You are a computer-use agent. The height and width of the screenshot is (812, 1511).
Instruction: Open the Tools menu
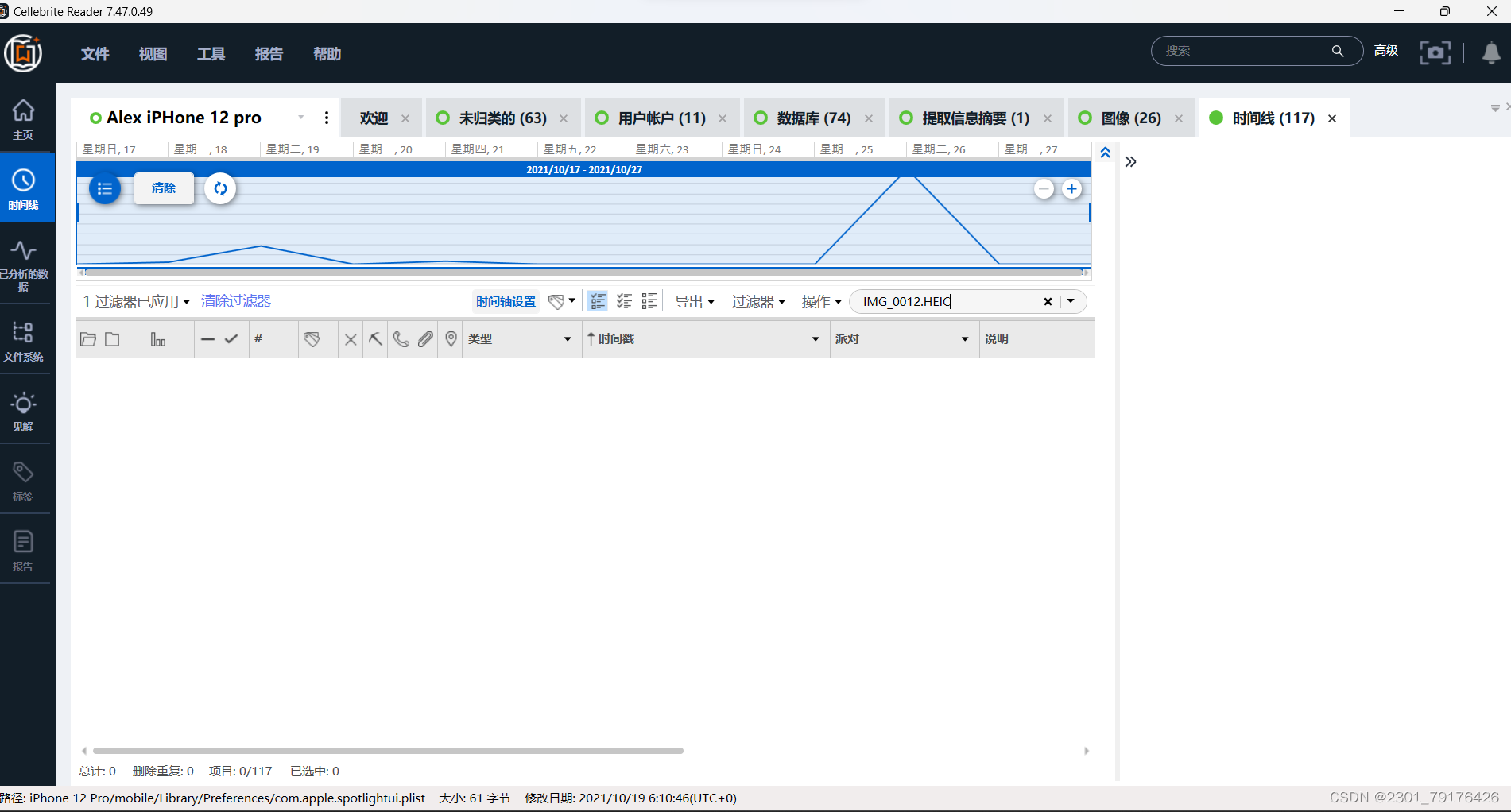pos(211,54)
